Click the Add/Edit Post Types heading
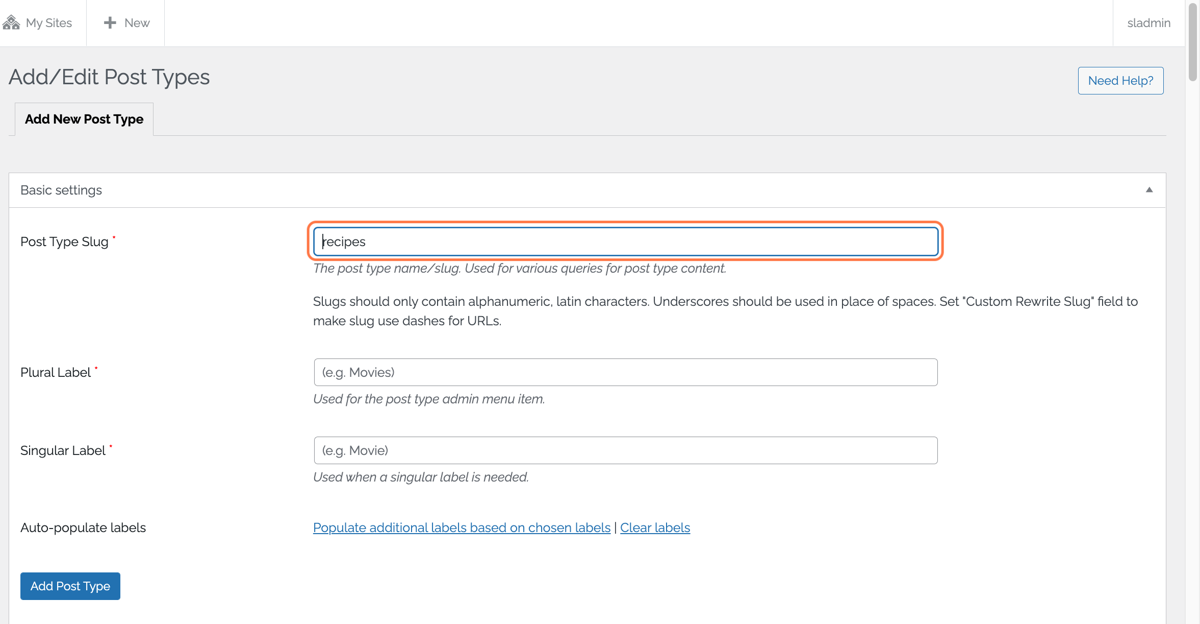 coord(109,77)
